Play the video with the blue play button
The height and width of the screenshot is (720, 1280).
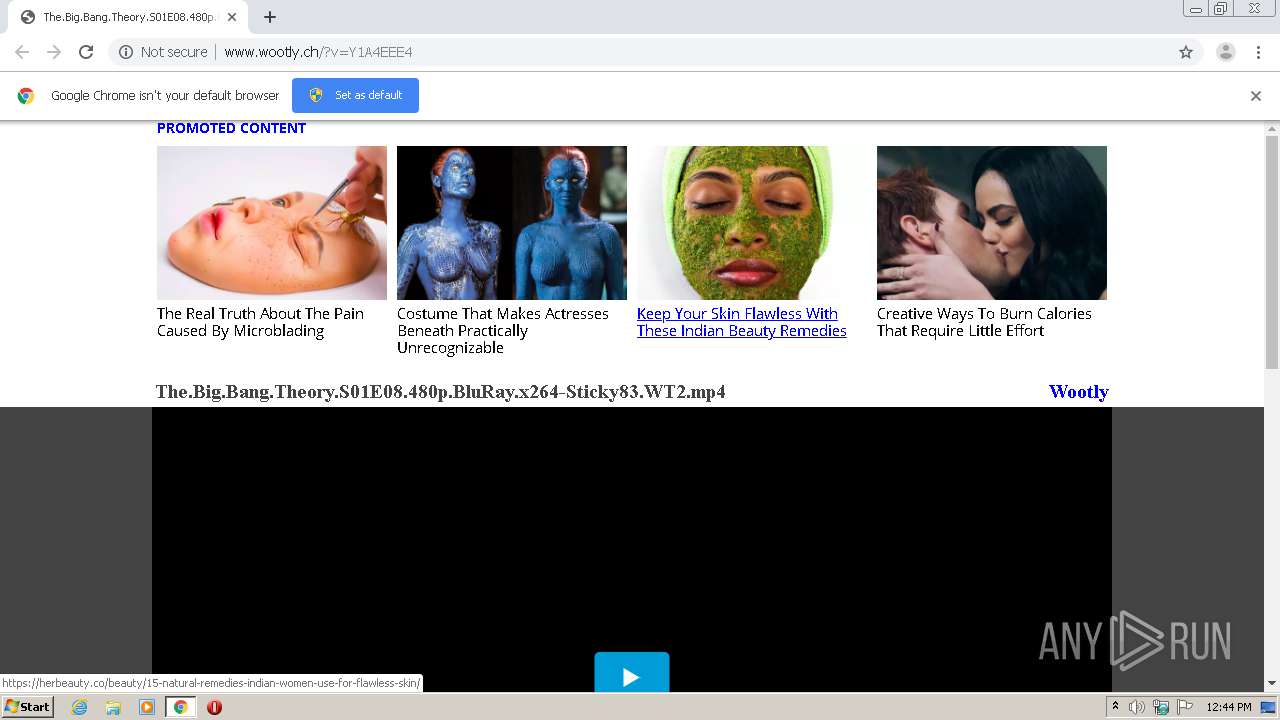(632, 673)
